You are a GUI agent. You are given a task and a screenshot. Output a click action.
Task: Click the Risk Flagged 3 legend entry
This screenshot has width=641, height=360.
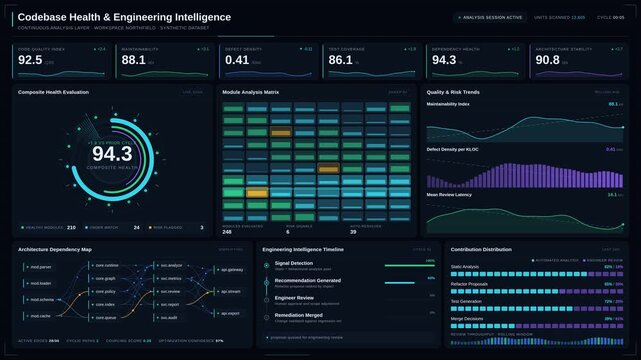pos(176,228)
